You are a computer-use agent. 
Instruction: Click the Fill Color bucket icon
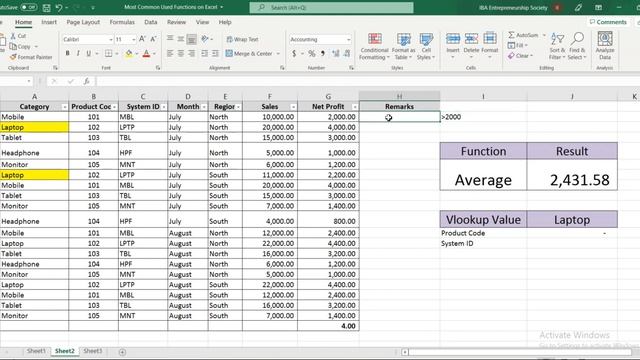[x=129, y=53]
